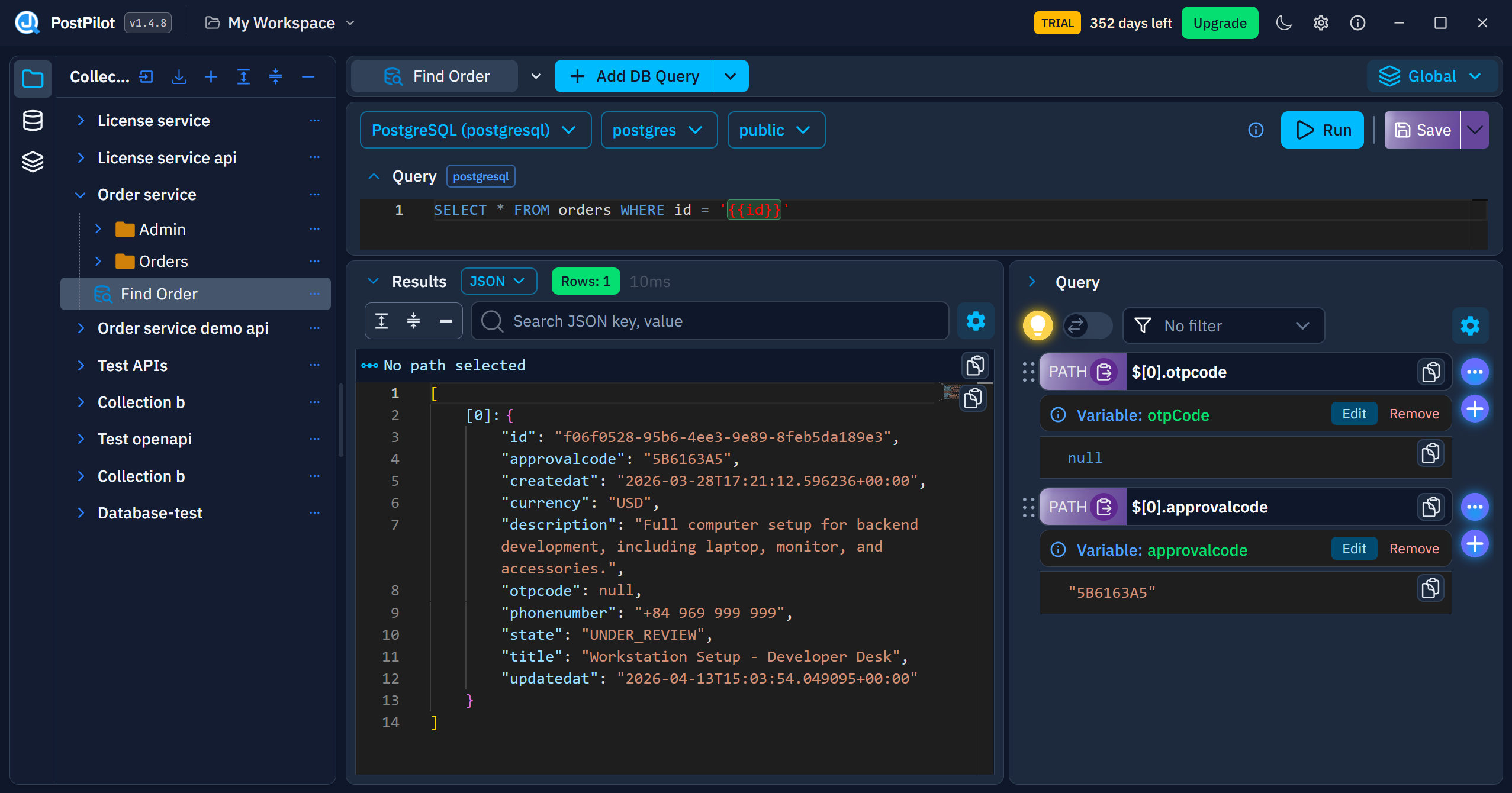Click the info icon in title bar
This screenshot has width=1512, height=793.
(x=1357, y=23)
